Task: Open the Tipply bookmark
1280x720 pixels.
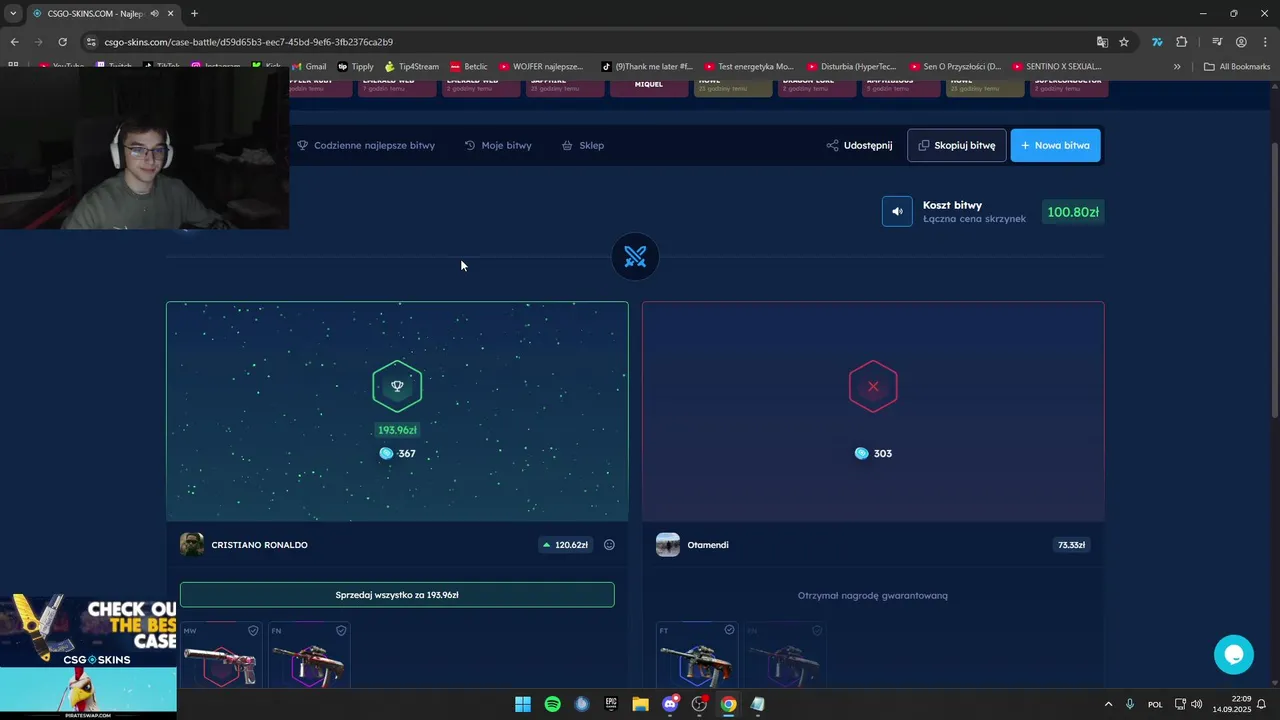Action: pos(355,67)
